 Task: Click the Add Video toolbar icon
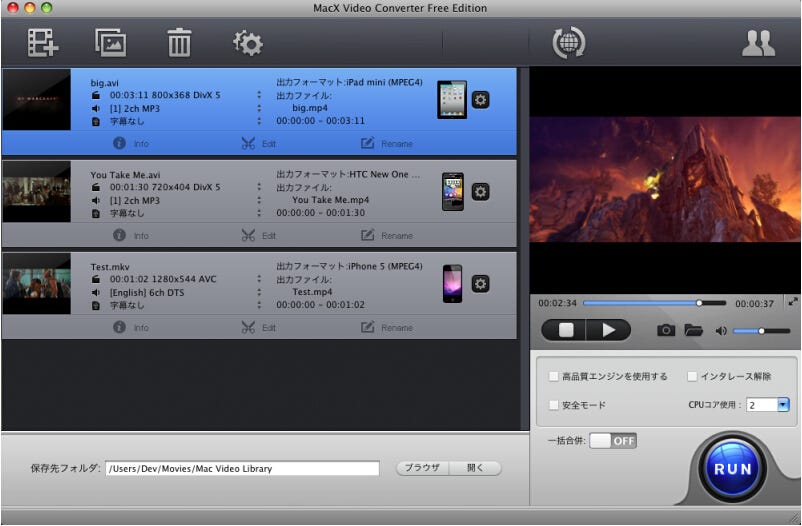(x=43, y=42)
